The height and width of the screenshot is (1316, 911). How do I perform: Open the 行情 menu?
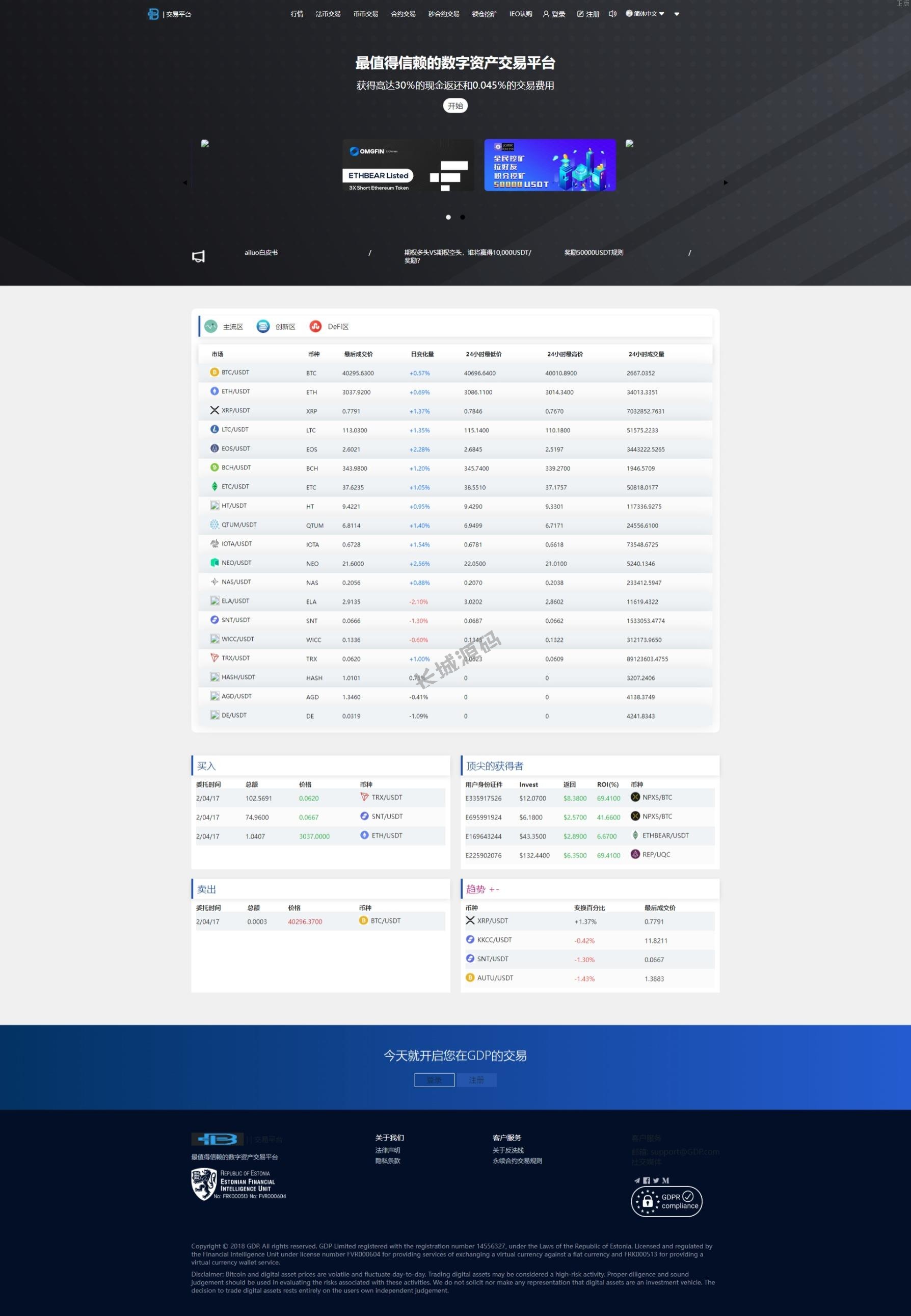coord(297,14)
